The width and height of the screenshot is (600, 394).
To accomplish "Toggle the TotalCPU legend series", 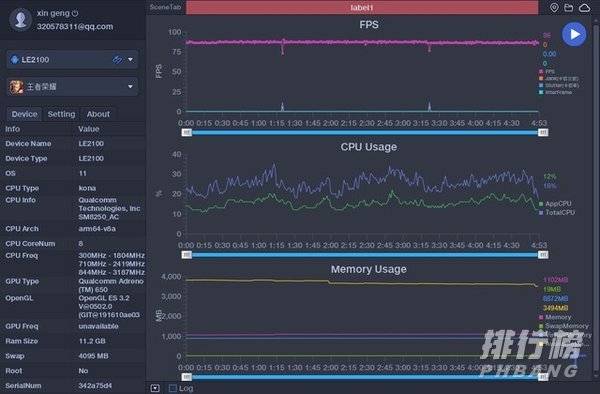I will tap(557, 212).
